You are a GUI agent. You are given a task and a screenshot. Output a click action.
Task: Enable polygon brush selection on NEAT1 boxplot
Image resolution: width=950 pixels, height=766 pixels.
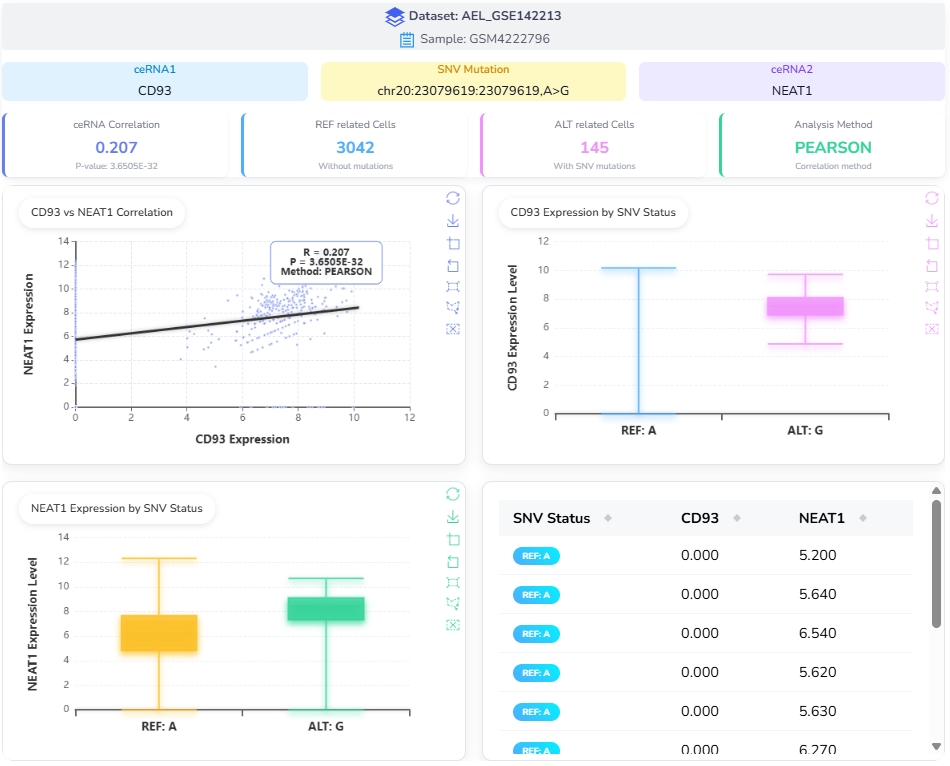(453, 603)
